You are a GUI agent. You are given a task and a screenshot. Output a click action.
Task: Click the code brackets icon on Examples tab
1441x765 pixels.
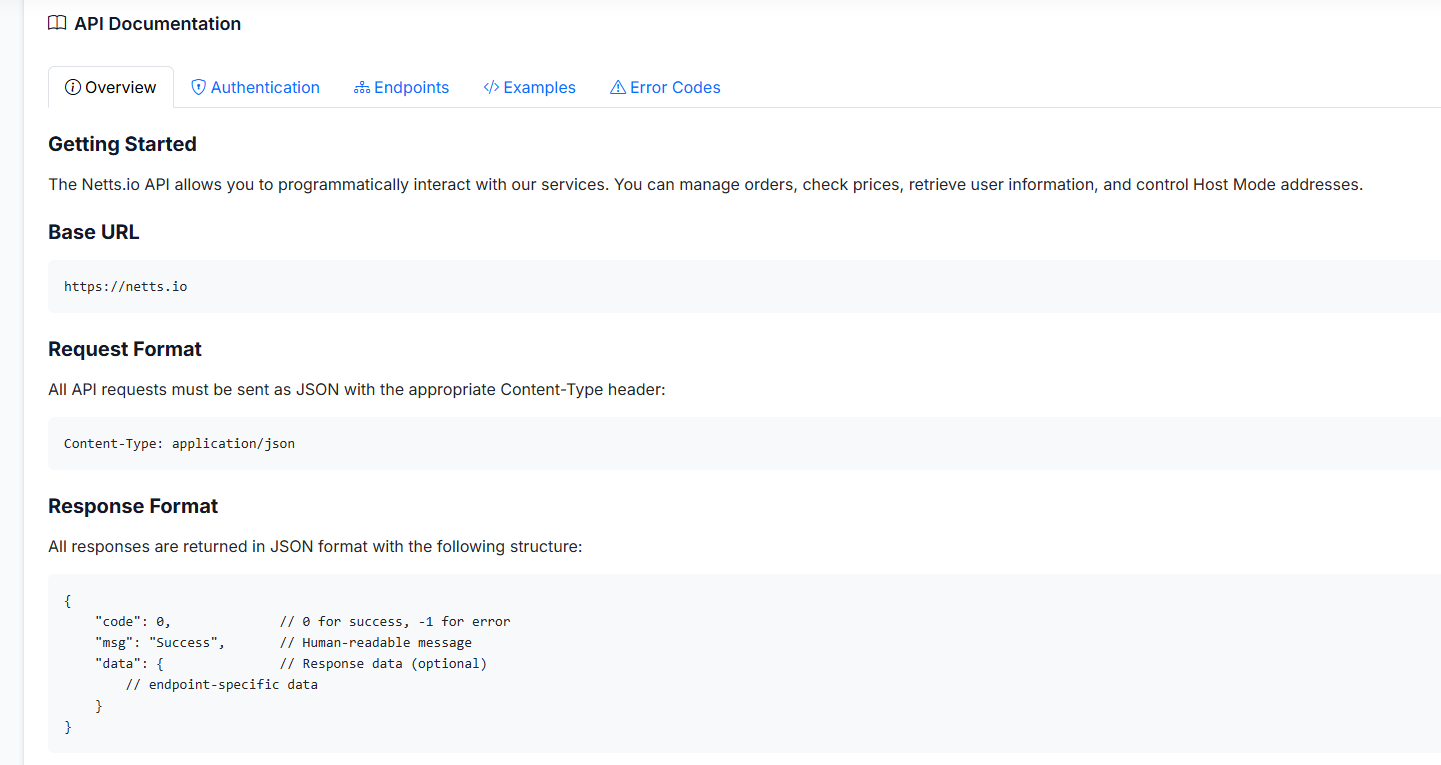tap(491, 88)
